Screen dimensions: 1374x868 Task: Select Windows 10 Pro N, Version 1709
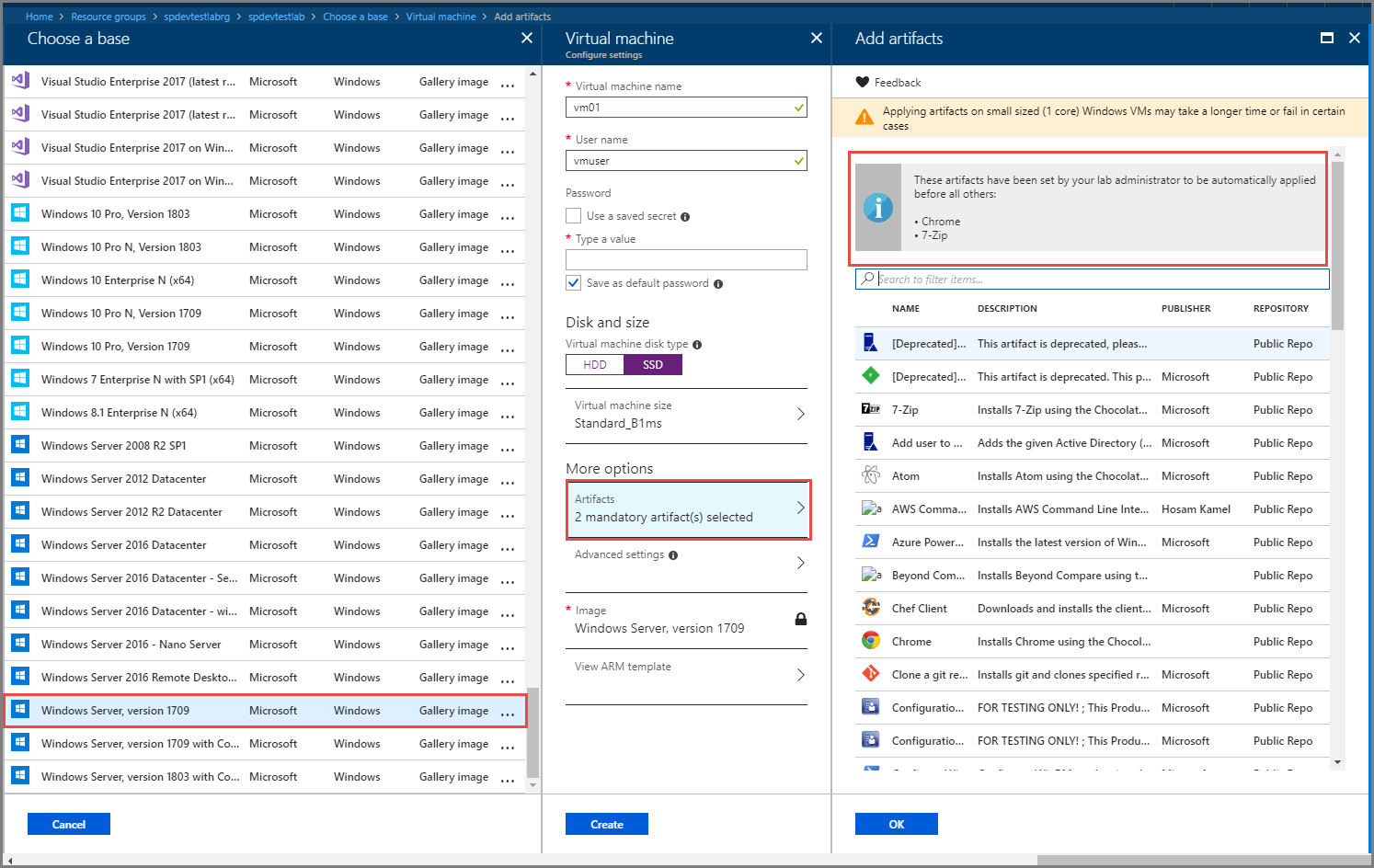coord(265,314)
